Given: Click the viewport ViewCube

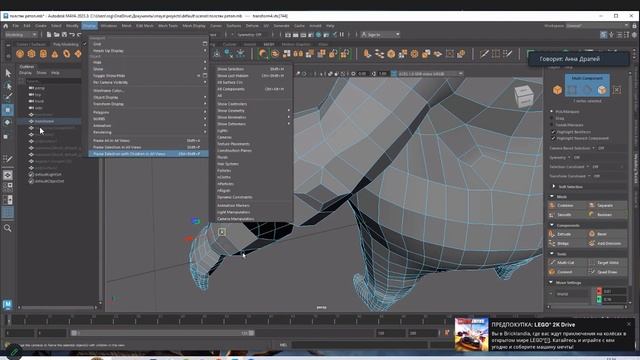Looking at the screenshot, I should coord(523,96).
